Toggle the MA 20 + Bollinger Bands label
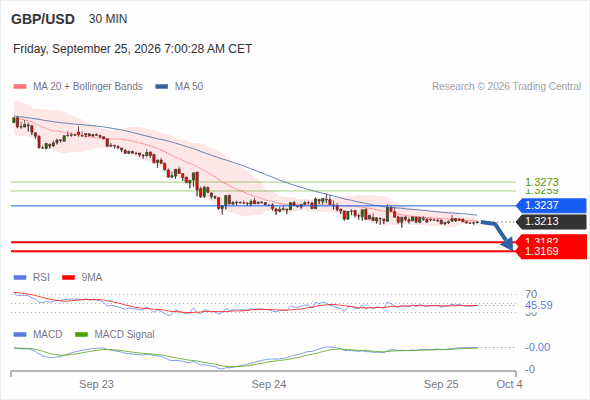 [88, 87]
